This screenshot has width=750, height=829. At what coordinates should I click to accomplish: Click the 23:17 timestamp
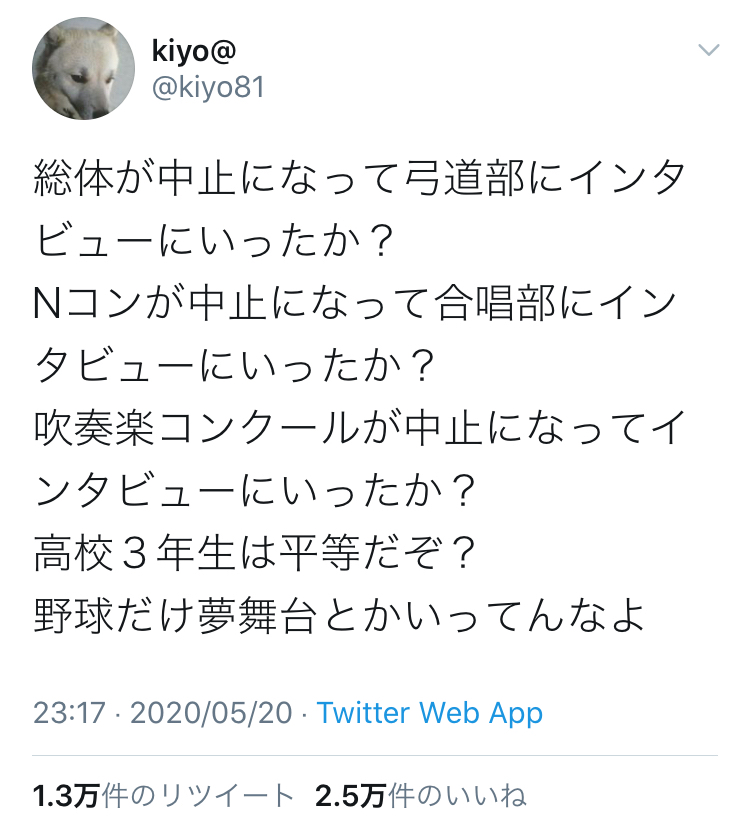[x=69, y=713]
